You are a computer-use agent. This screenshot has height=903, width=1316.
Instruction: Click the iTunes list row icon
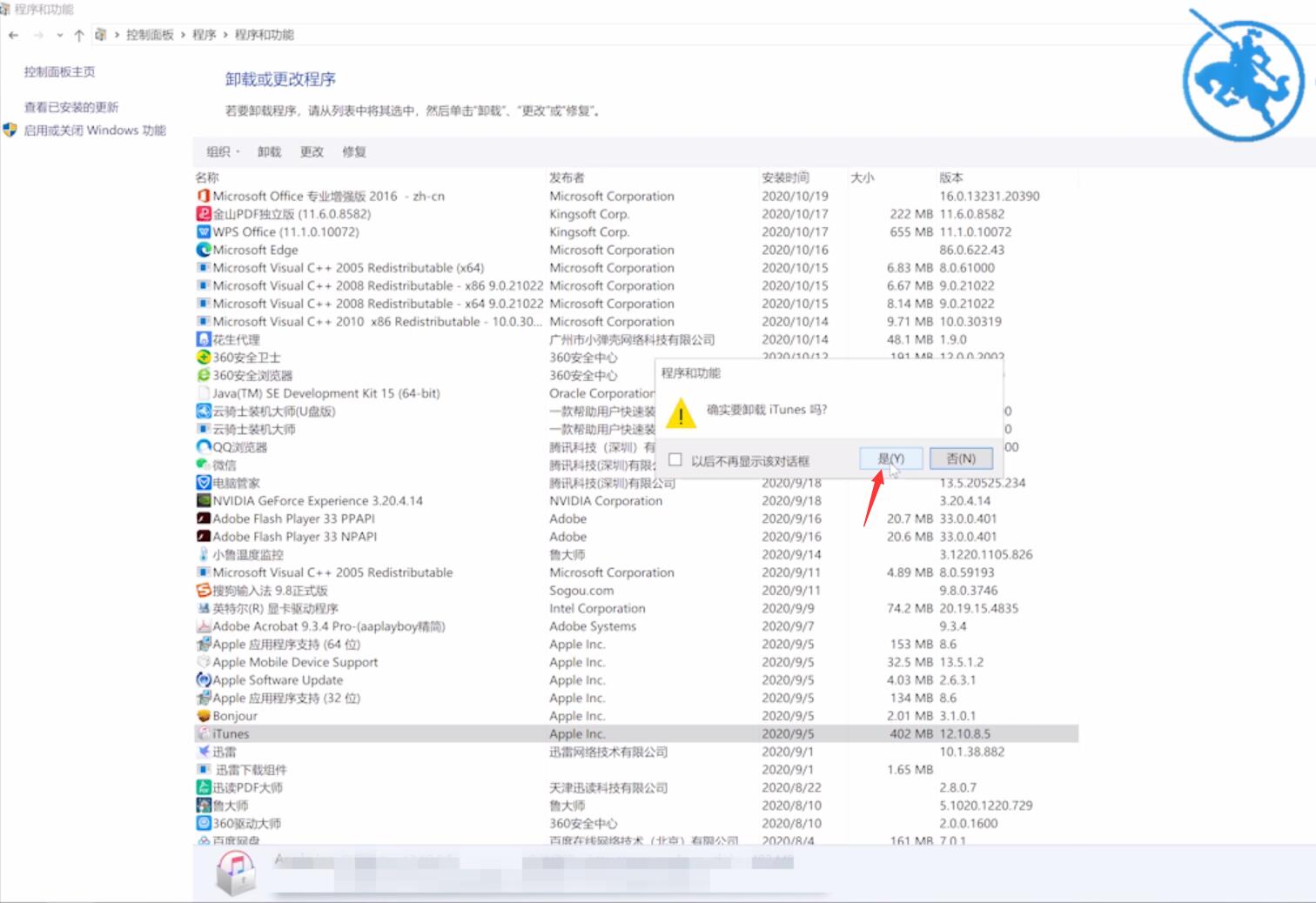tap(204, 733)
